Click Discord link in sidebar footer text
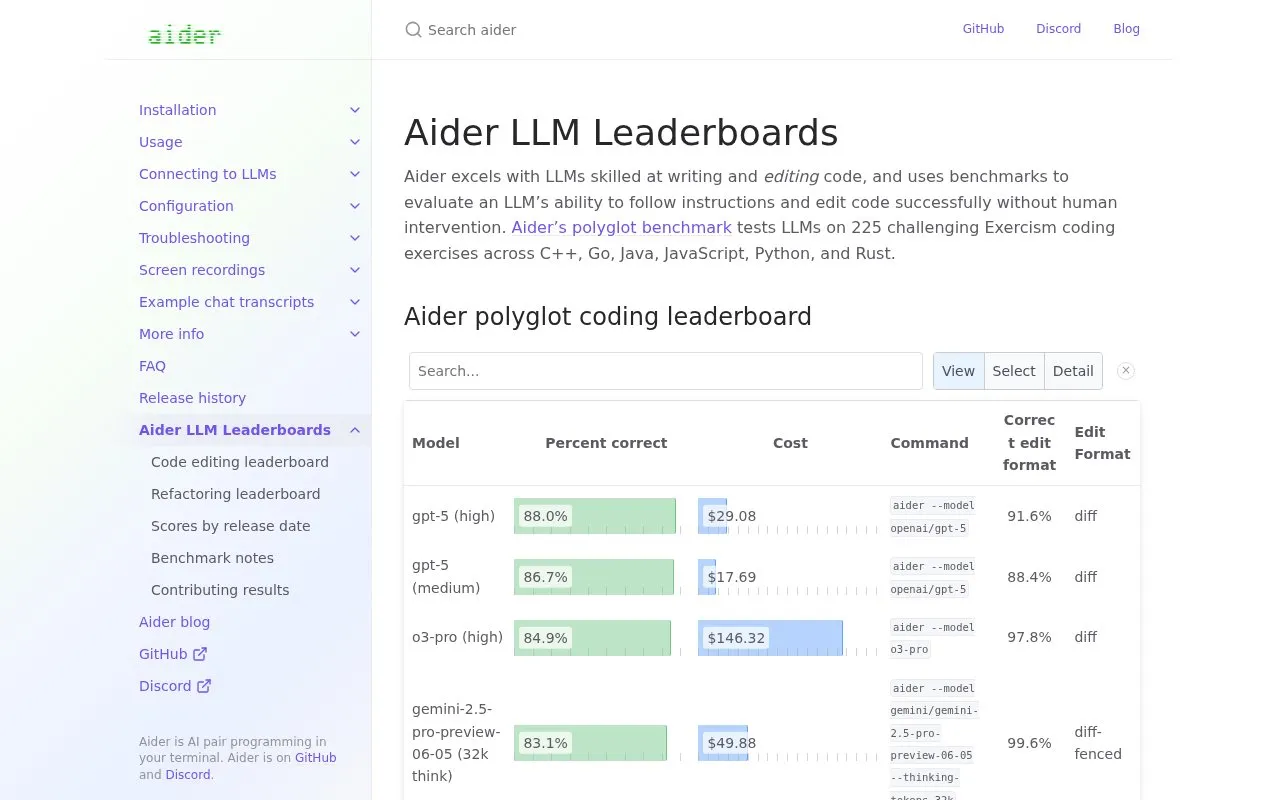 [x=188, y=775]
